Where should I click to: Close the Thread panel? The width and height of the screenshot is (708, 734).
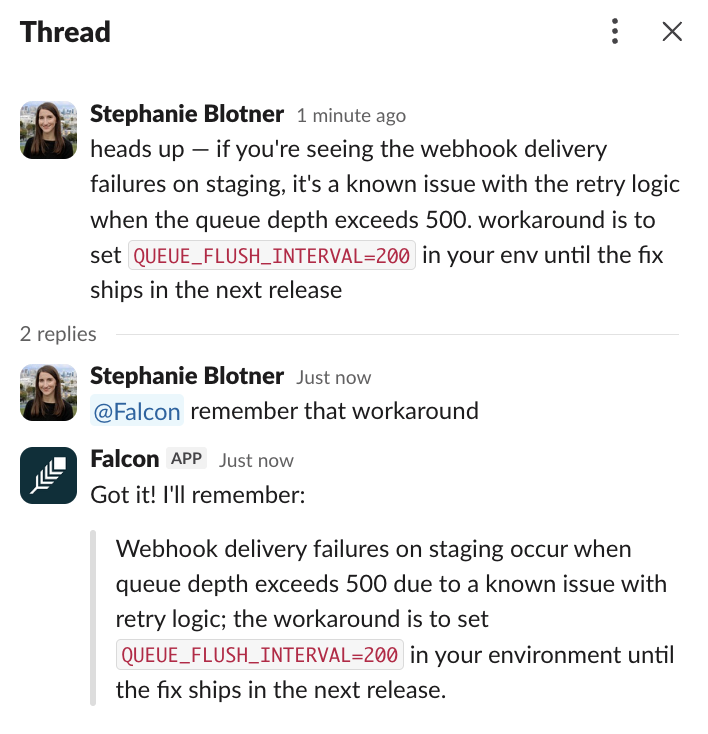coord(672,32)
